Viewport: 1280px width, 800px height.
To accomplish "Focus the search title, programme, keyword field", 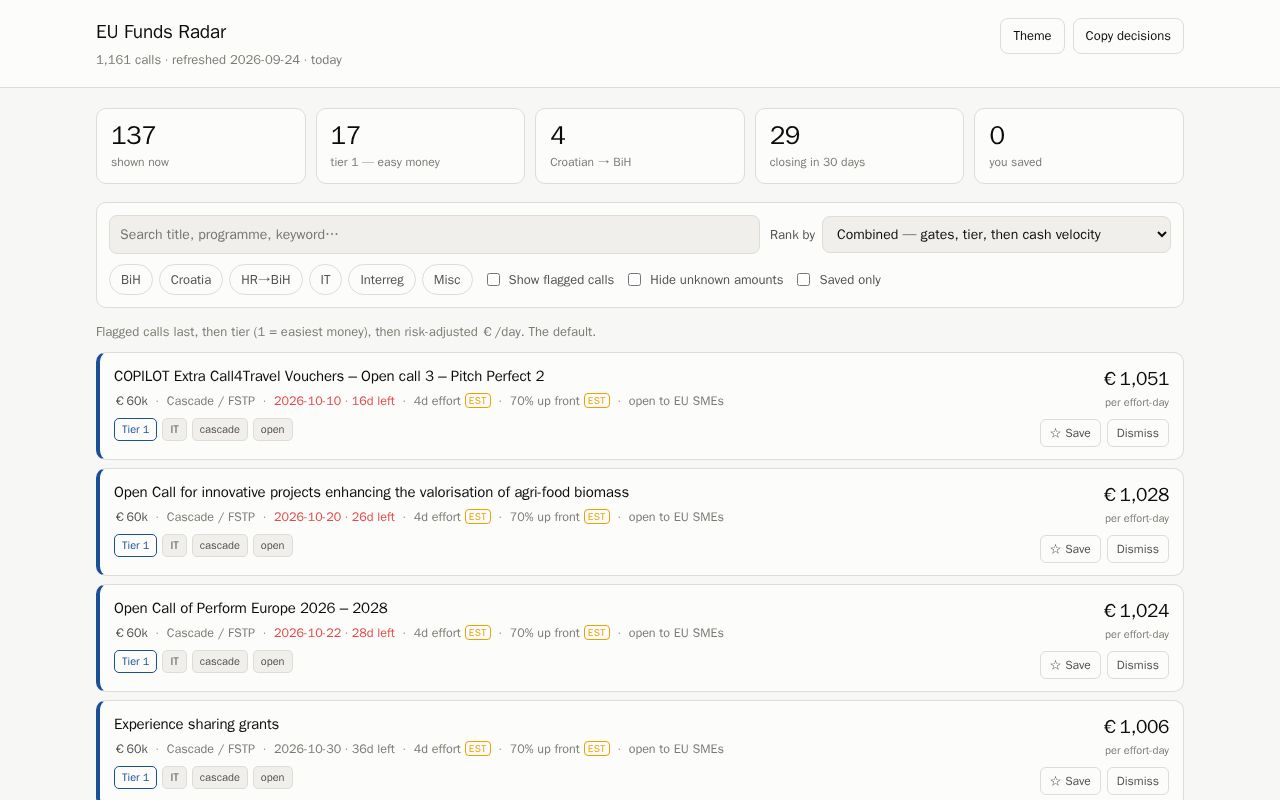I will (x=434, y=235).
